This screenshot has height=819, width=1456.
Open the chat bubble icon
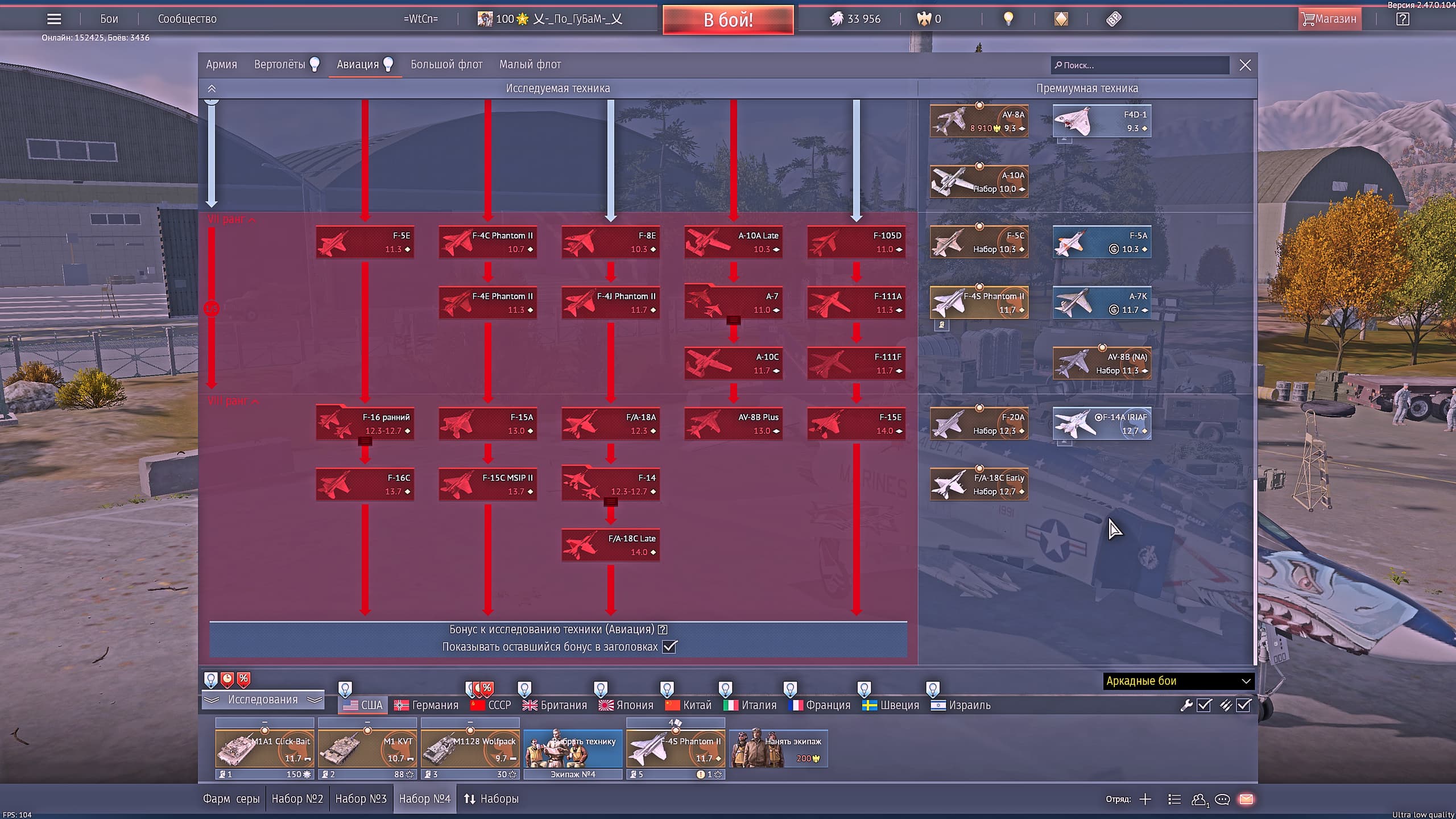1222,800
